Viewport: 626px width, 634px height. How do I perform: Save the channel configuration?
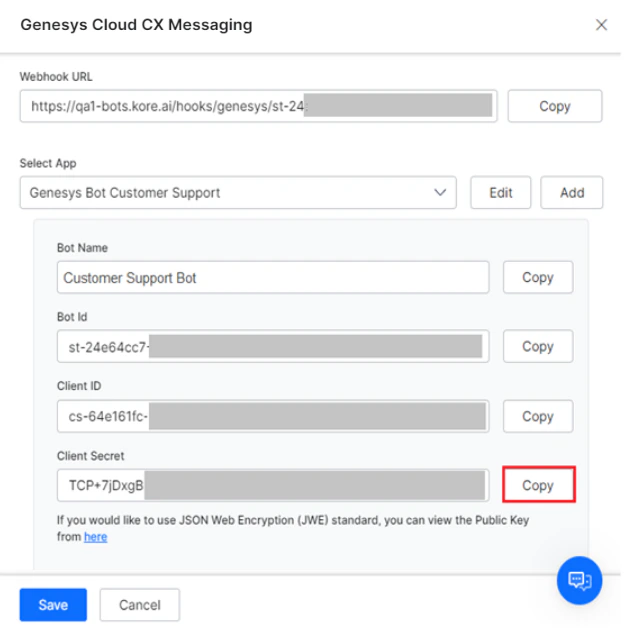click(x=53, y=605)
